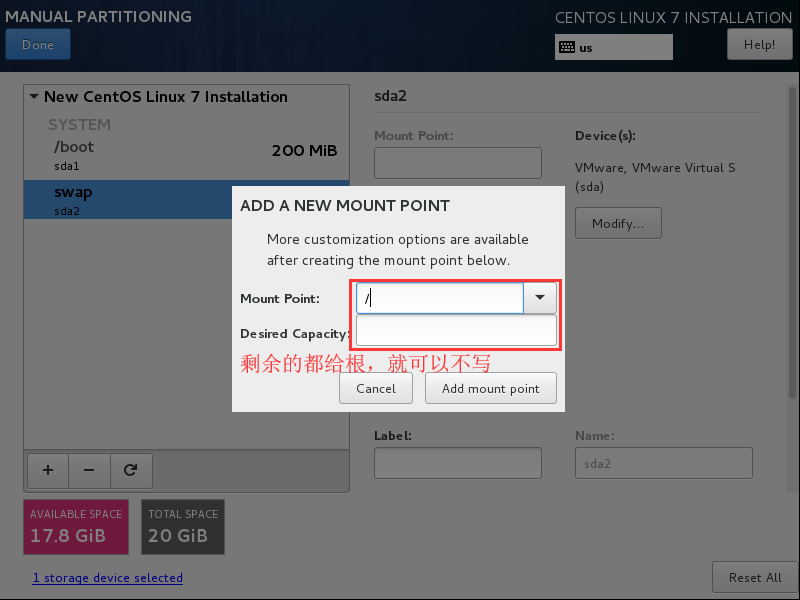The width and height of the screenshot is (800, 600).
Task: Click the AVAILABLE SPACE 17.8 GiB box
Action: point(76,527)
